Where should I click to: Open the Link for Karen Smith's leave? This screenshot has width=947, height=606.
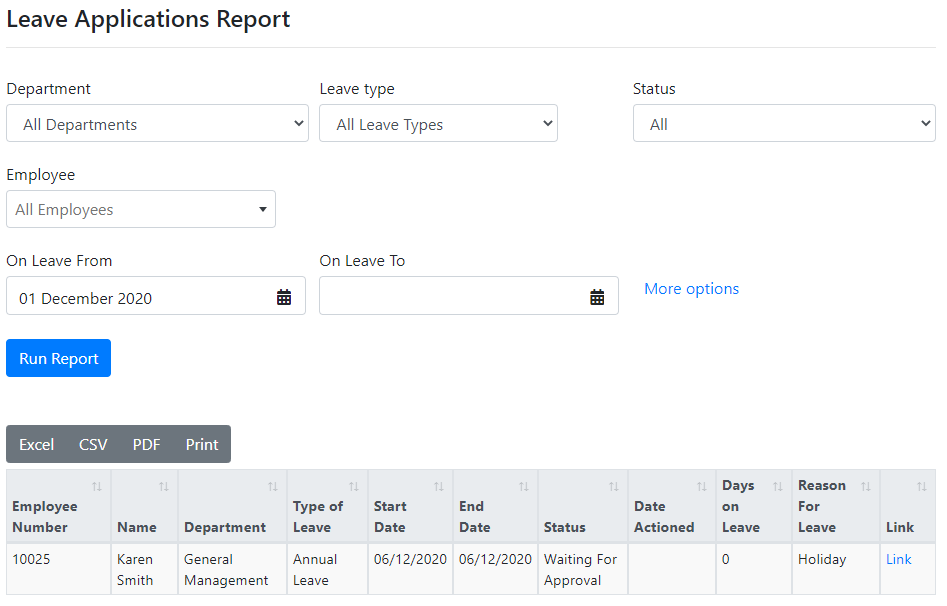[898, 559]
